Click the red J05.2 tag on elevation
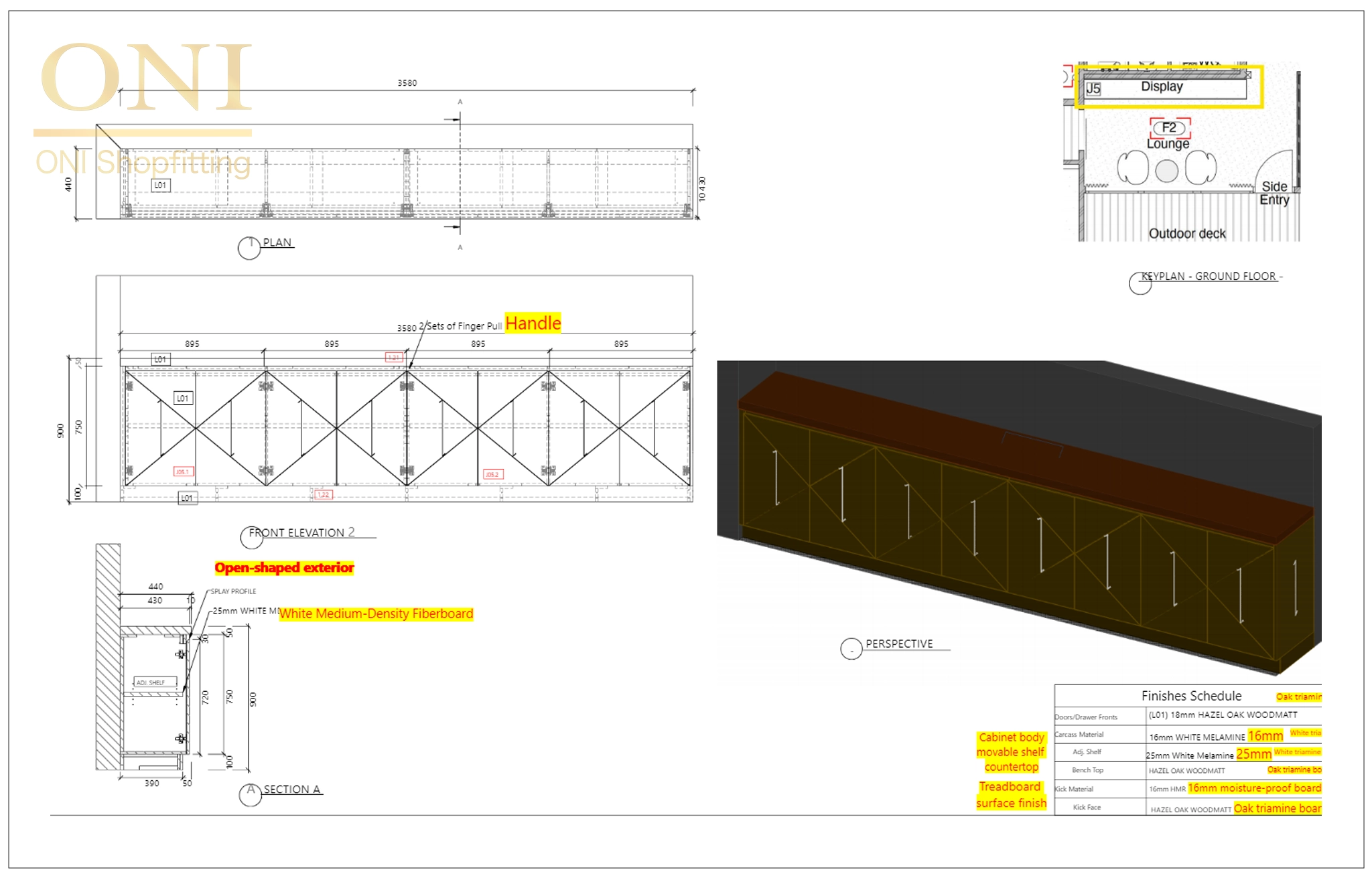The image size is (1372, 878). click(492, 474)
